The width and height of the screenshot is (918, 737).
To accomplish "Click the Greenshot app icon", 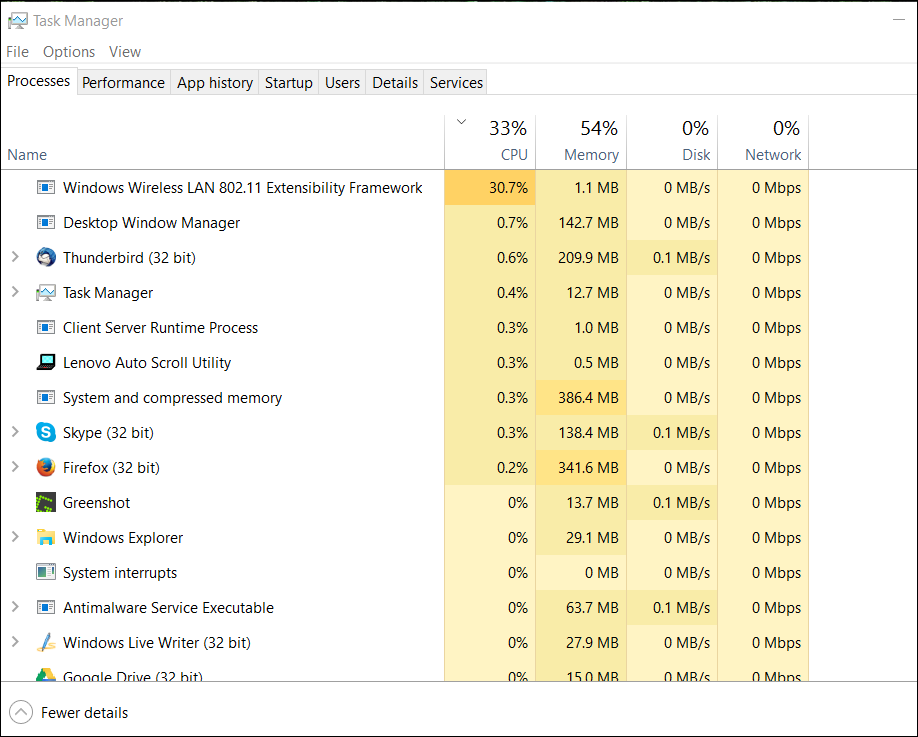I will point(46,502).
